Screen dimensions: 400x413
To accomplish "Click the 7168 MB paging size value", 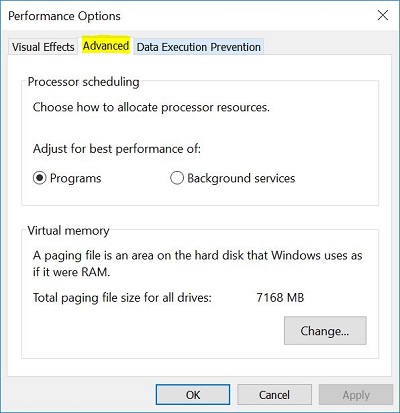I will tap(280, 298).
